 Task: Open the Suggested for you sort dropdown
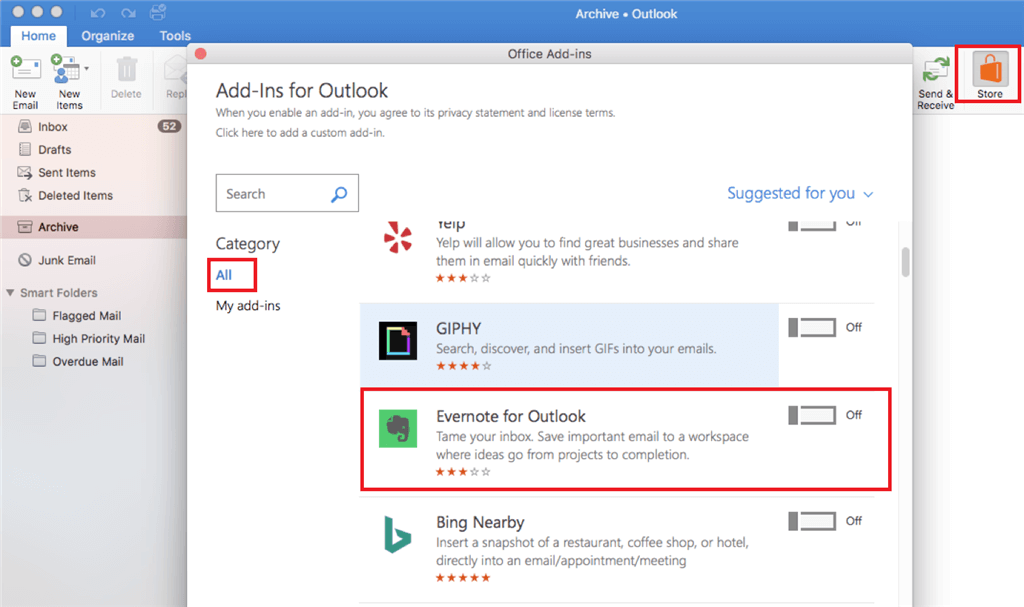(x=800, y=193)
